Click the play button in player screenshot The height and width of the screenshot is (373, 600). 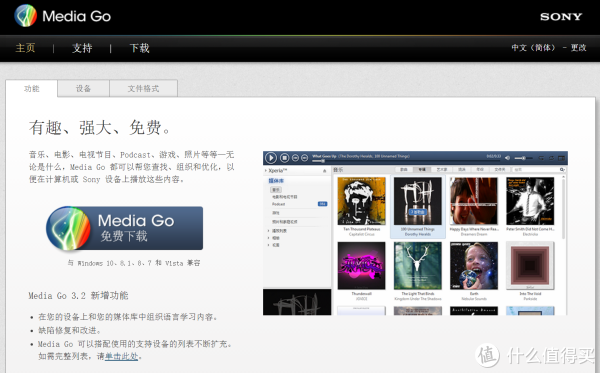pos(271,158)
